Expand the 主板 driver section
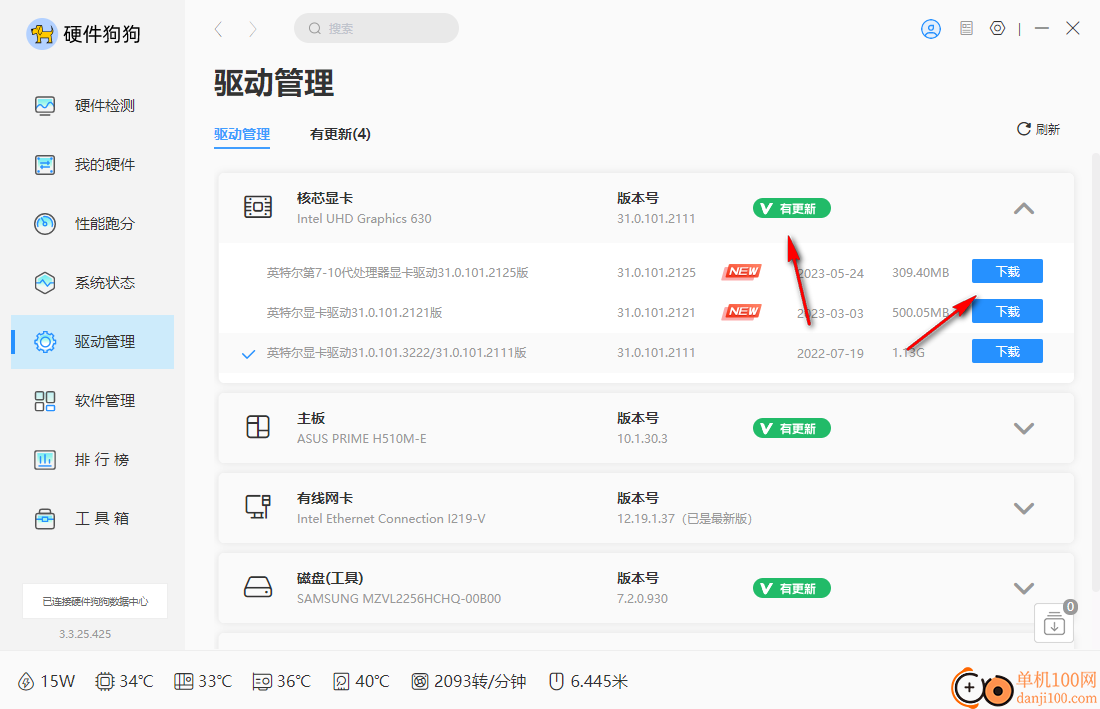This screenshot has width=1100, height=709. point(1024,428)
